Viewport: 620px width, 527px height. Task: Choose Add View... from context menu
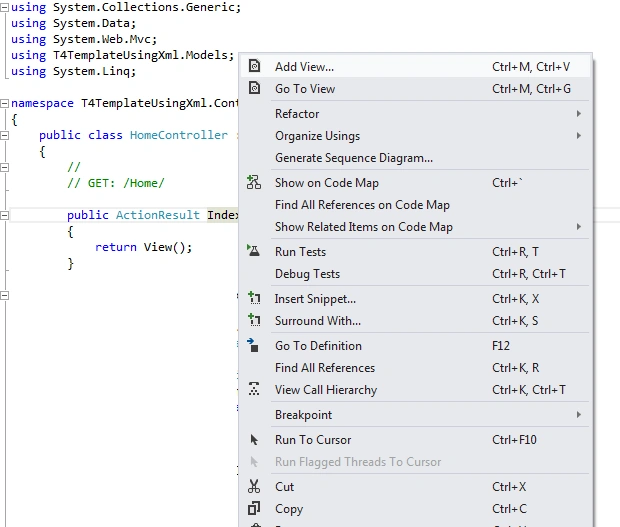[x=415, y=66]
